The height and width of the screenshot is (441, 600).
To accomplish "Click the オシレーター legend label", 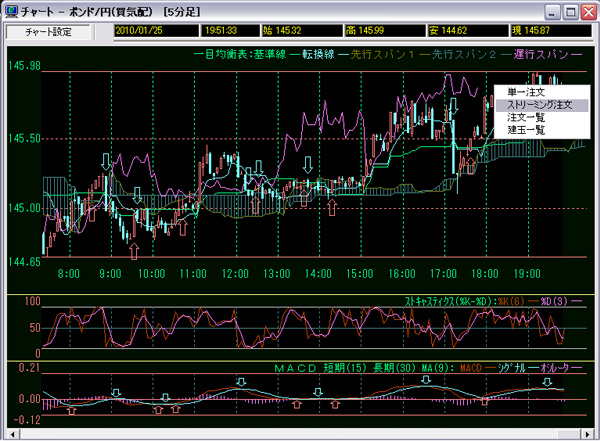I will 554,368.
